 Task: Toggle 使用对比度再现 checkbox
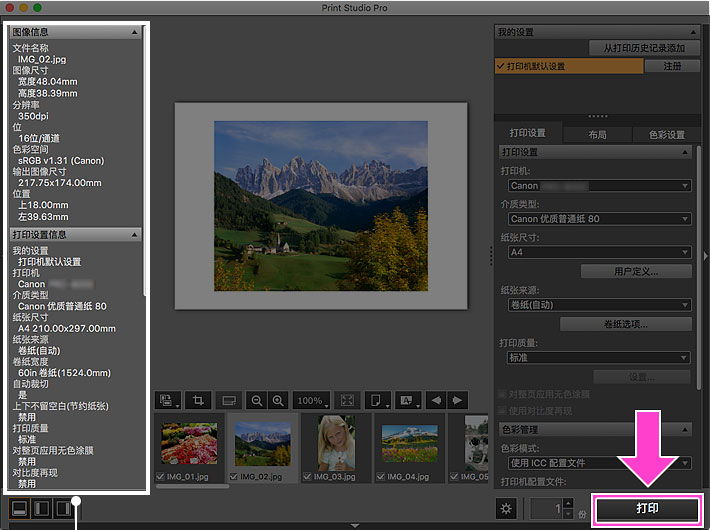point(502,411)
